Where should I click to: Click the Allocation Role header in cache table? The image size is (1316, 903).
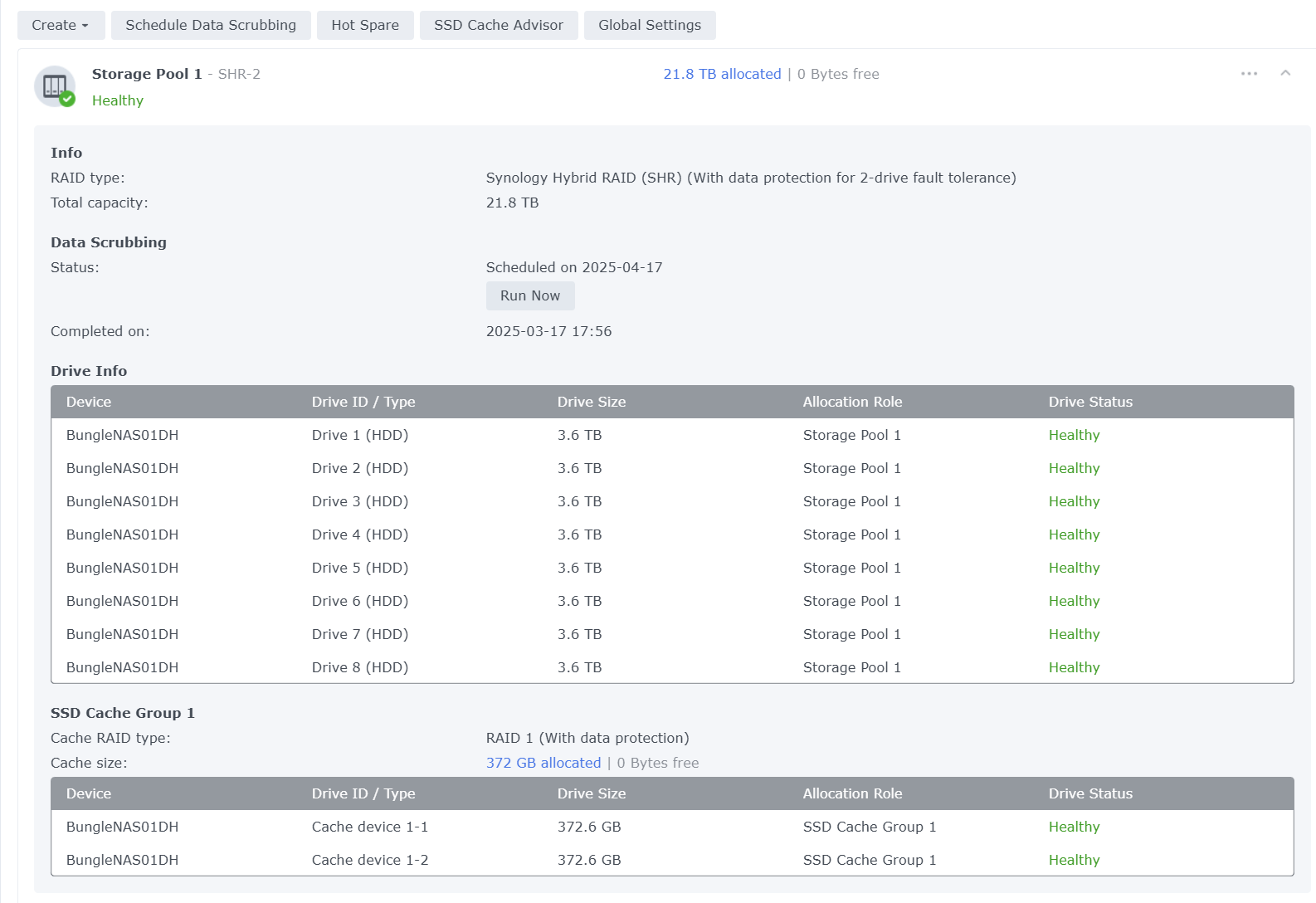[852, 793]
